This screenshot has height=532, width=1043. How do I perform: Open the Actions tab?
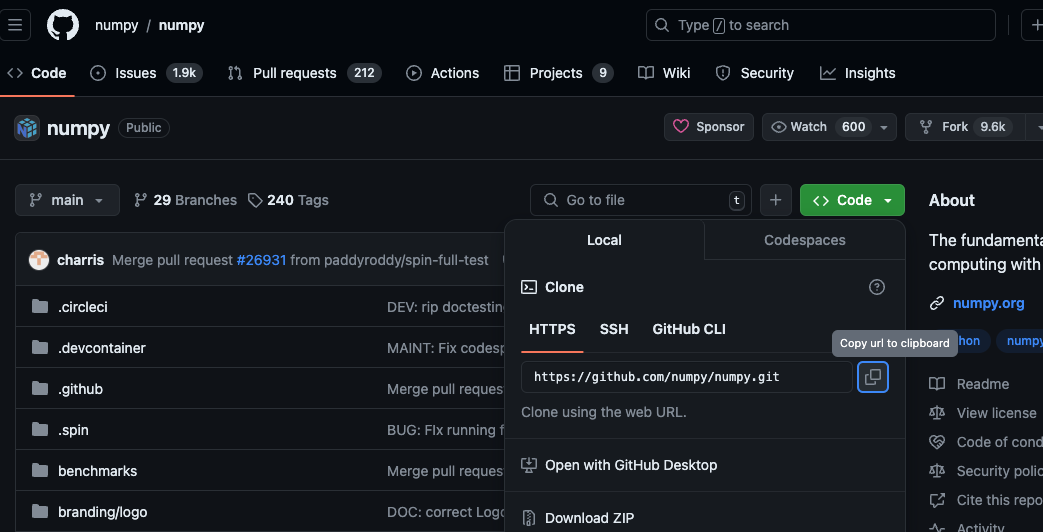(442, 73)
